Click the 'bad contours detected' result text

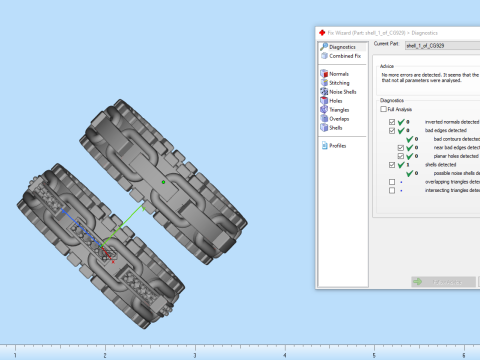click(x=457, y=139)
